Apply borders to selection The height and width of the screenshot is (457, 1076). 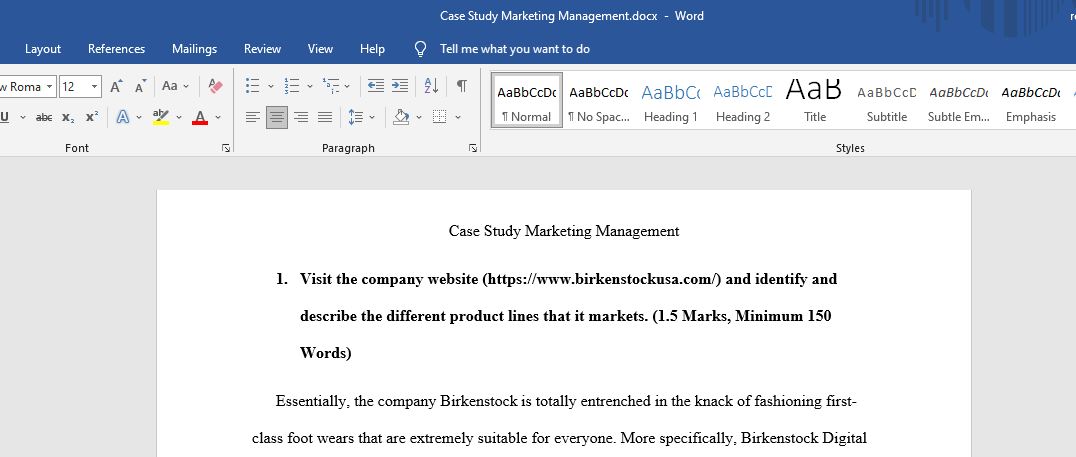(x=439, y=117)
